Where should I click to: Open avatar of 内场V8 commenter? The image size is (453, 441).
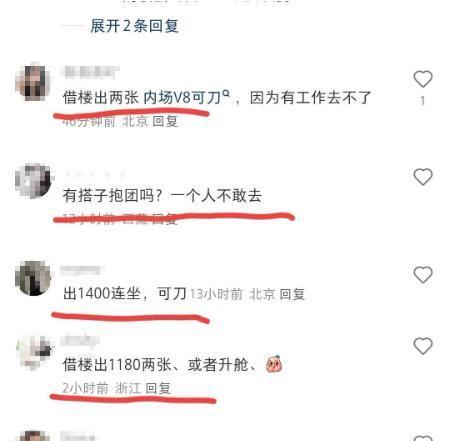[33, 81]
